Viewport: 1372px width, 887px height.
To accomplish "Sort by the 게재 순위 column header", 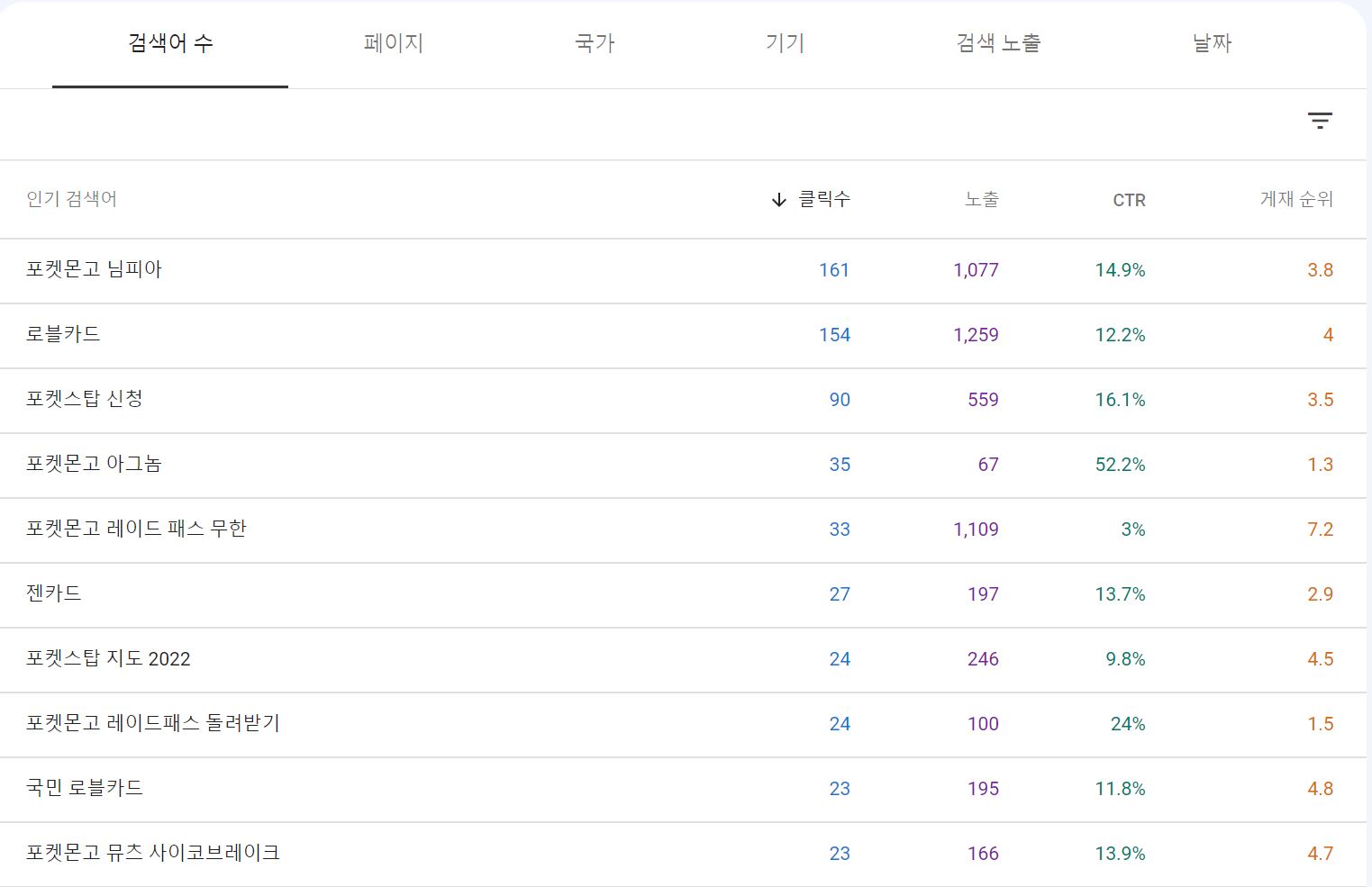I will click(x=1296, y=199).
